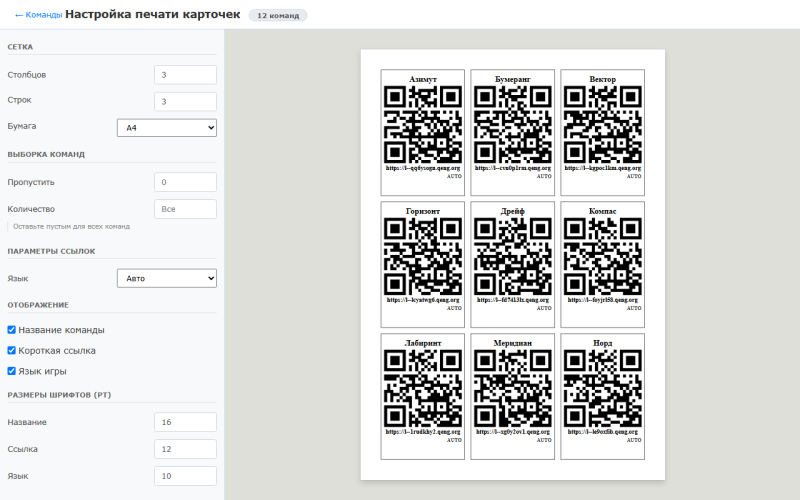
Task: Click the short URL under Норд QR
Action: tap(603, 432)
